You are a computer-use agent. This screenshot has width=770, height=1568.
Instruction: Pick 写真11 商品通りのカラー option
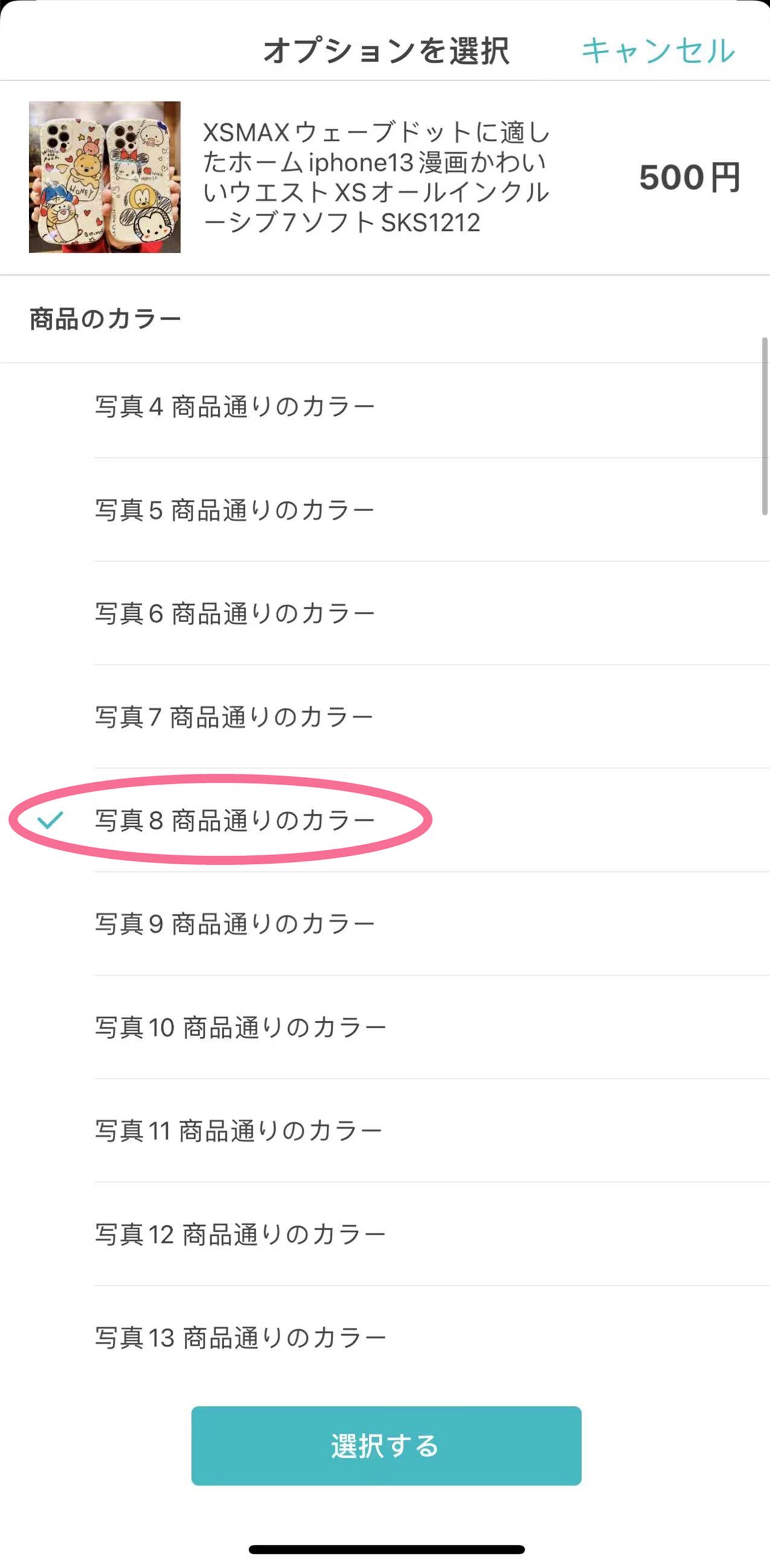(x=238, y=1131)
